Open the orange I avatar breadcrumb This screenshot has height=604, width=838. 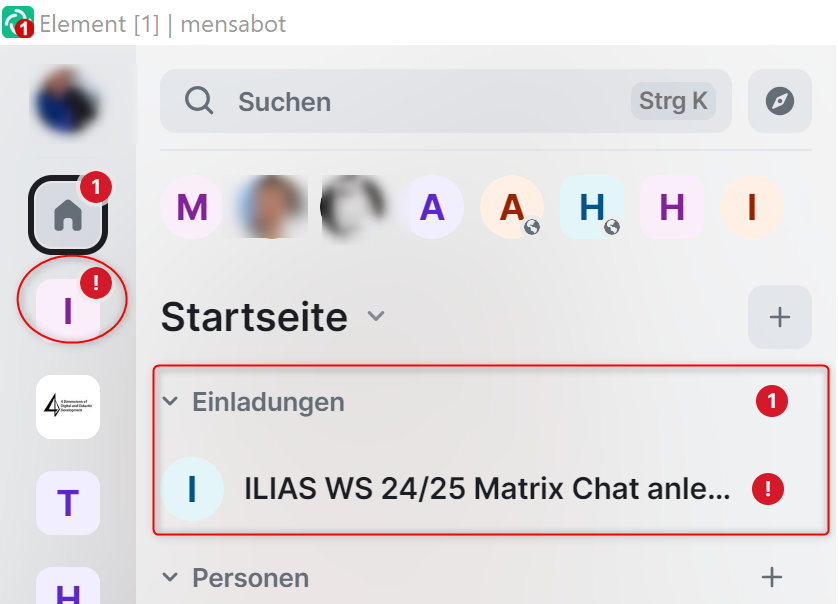(752, 207)
